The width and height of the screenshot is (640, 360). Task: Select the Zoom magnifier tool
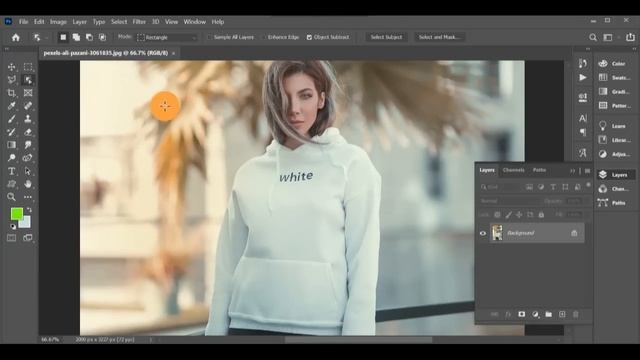click(11, 197)
